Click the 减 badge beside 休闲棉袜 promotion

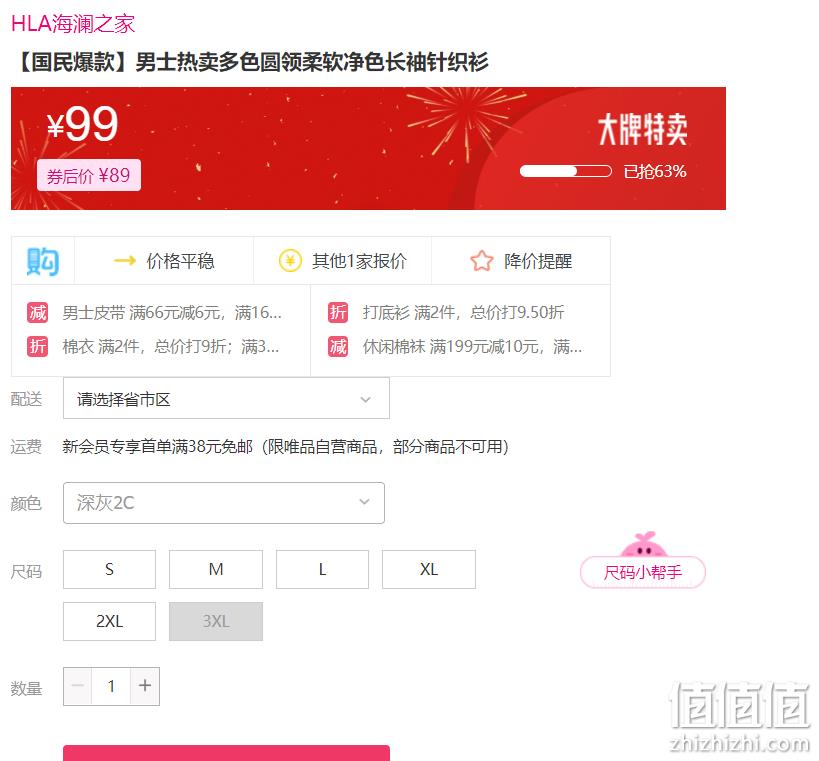338,346
